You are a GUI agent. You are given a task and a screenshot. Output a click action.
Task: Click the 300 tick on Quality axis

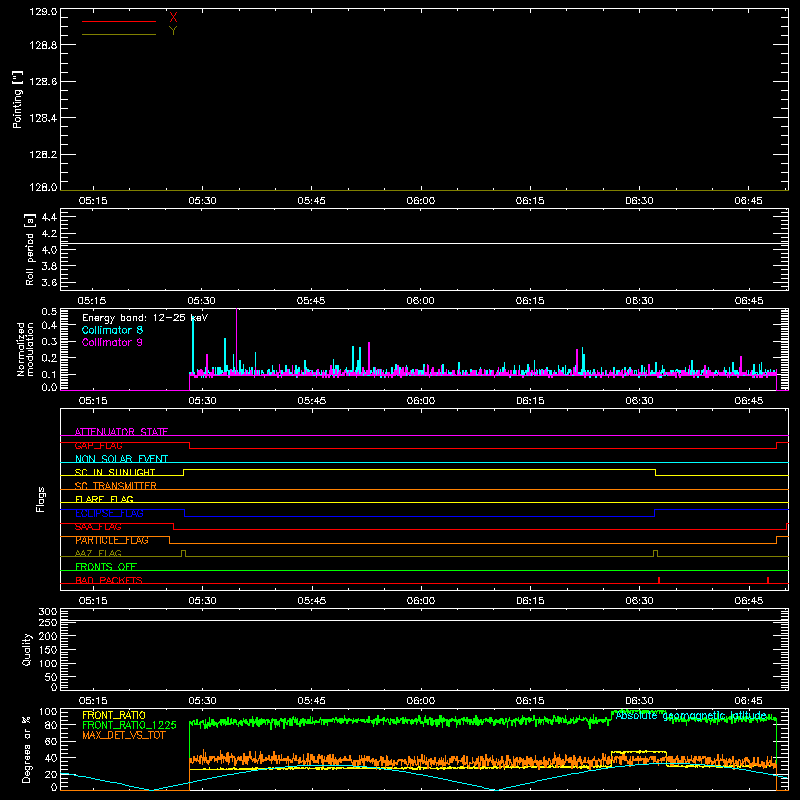pos(48,612)
